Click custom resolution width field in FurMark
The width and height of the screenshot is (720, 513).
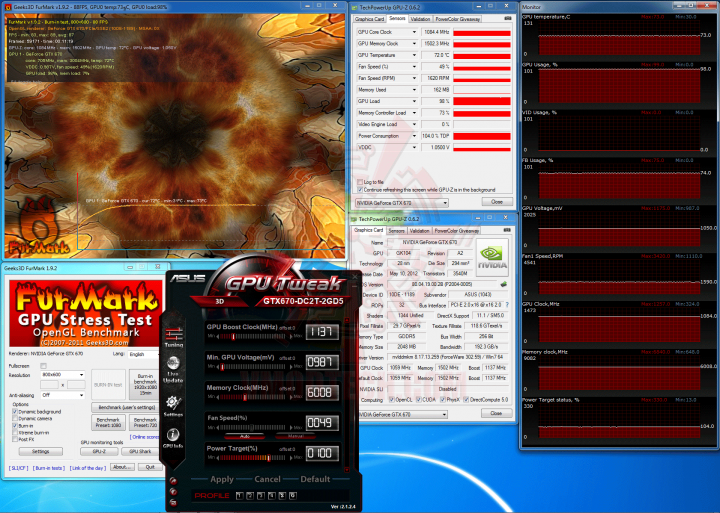[50, 385]
